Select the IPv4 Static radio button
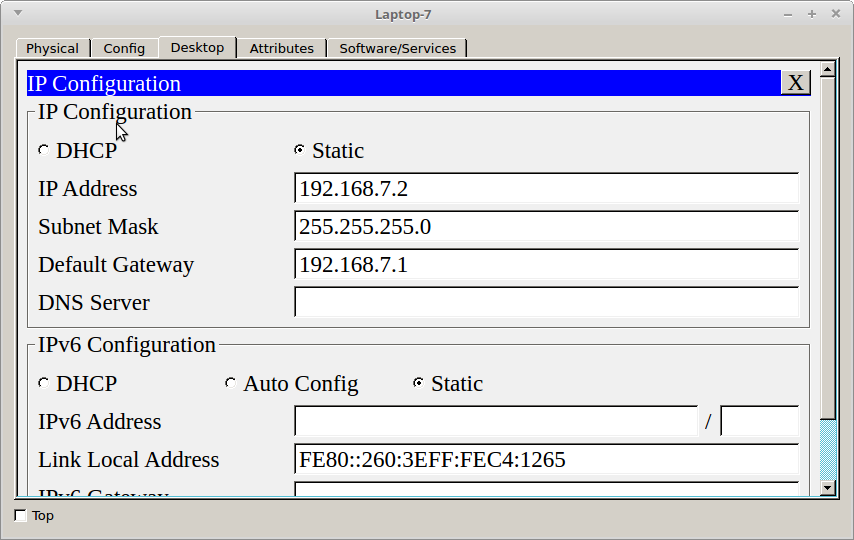854x540 pixels. coord(299,150)
